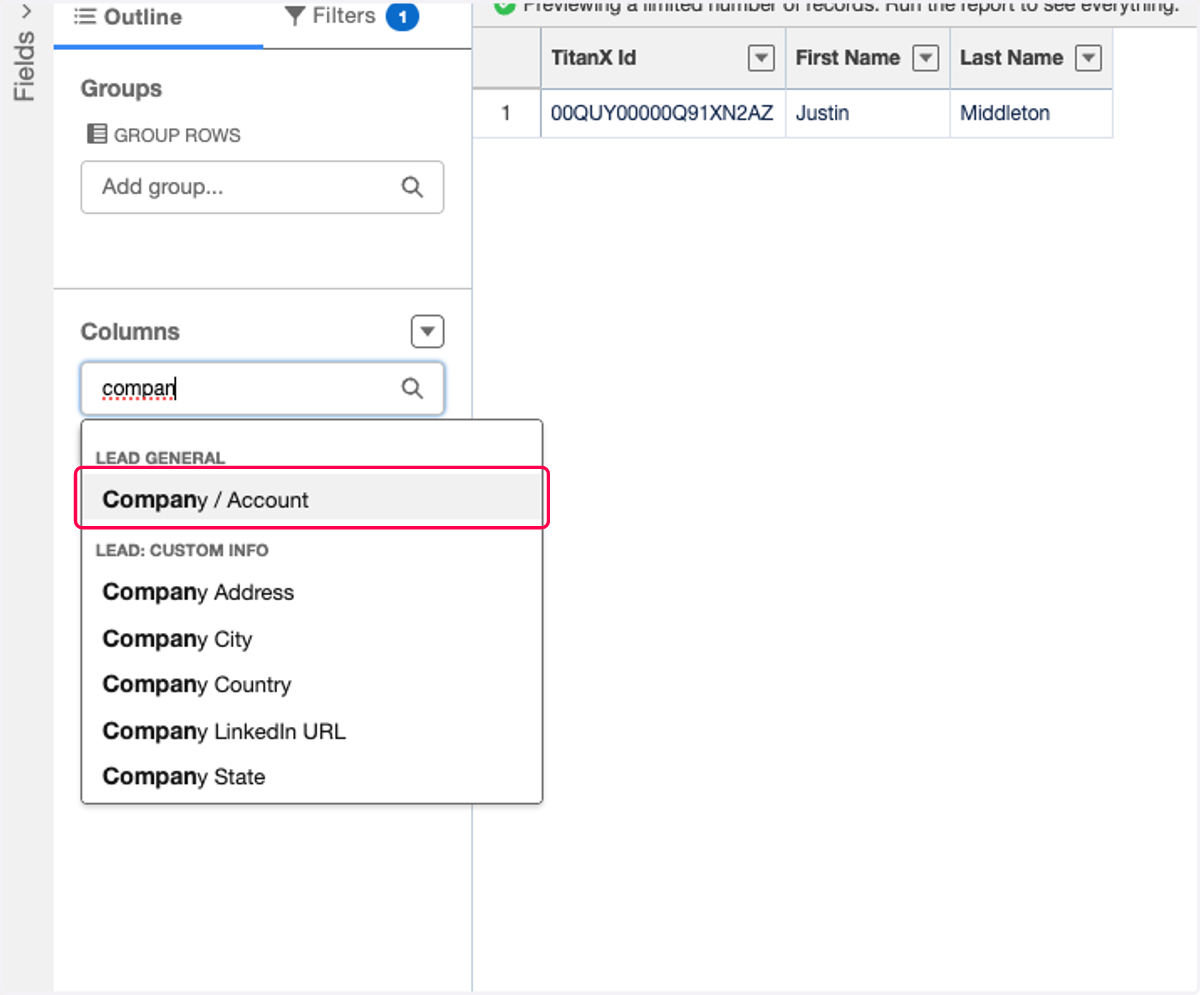
Task: Select Company Country option
Action: [312, 685]
